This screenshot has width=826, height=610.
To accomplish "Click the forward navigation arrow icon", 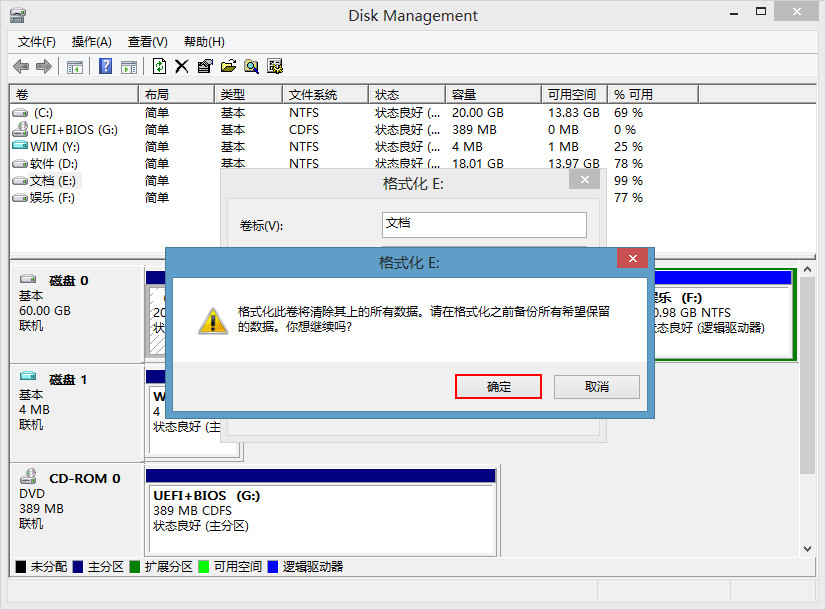I will tap(42, 66).
